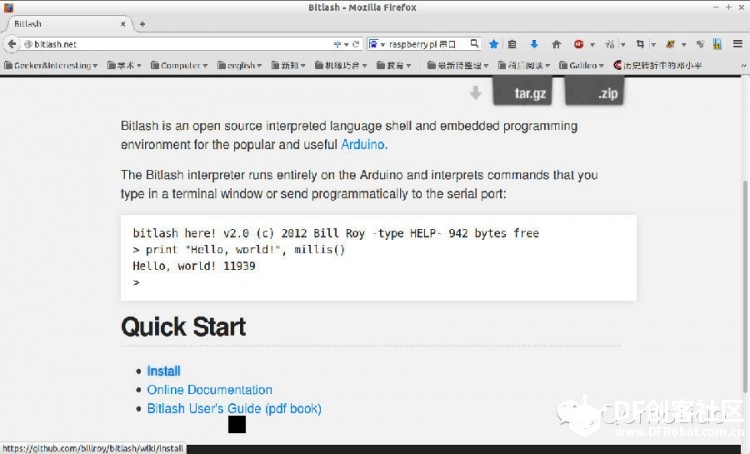Close the Bitlash tab
The width and height of the screenshot is (750, 454).
(x=123, y=23)
